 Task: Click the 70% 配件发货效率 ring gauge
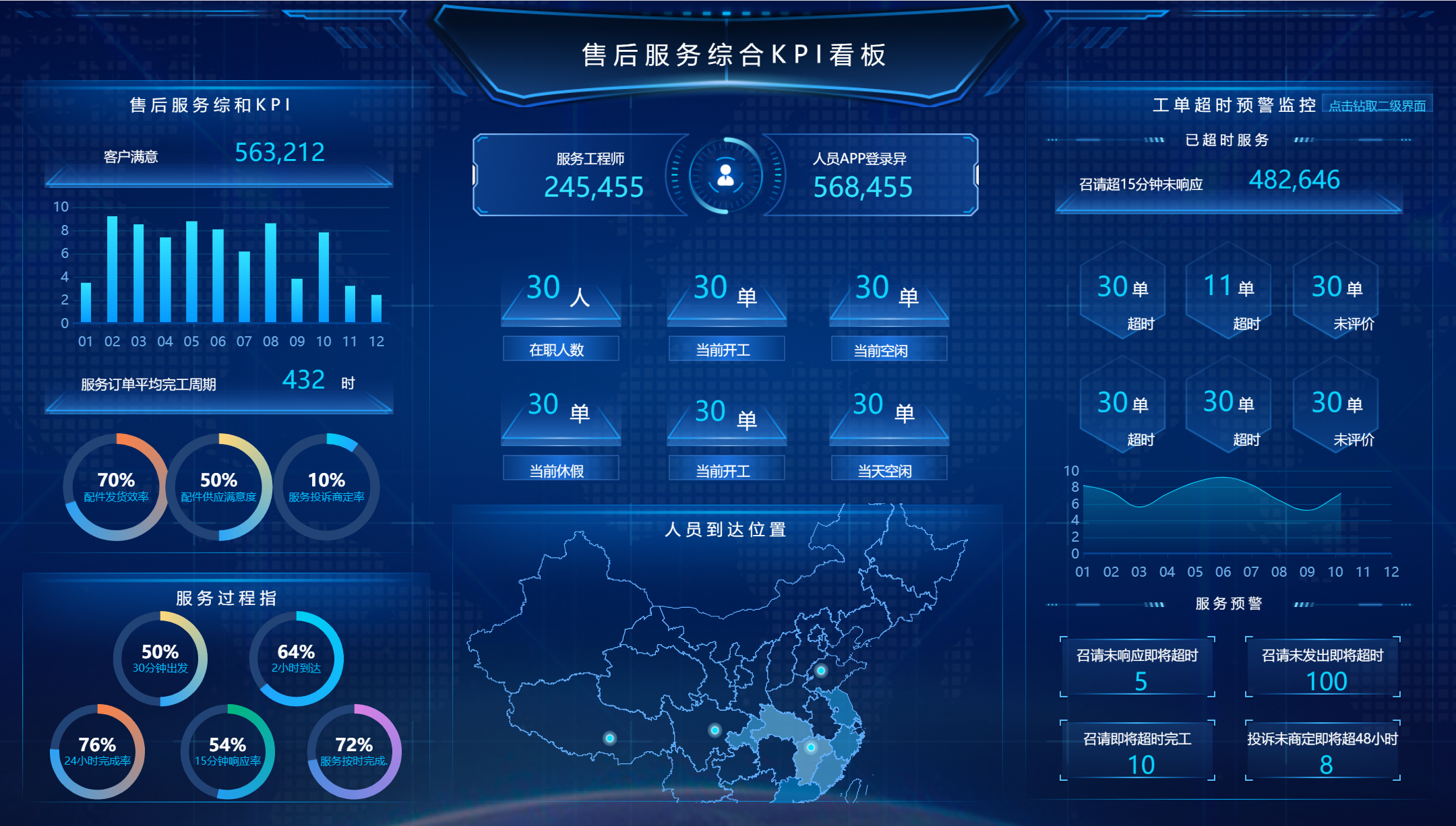coord(116,486)
